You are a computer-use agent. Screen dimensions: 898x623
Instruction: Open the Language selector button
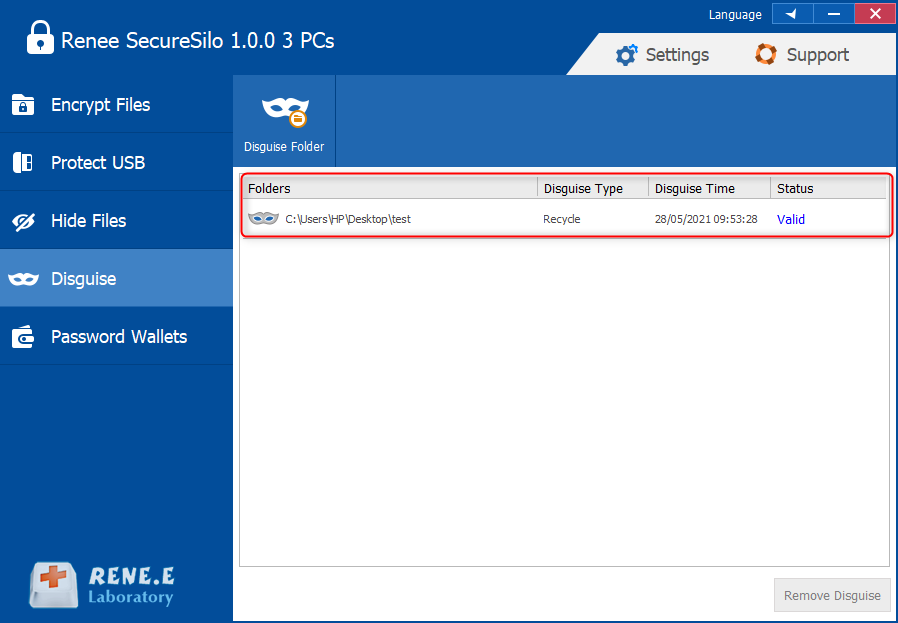[x=792, y=14]
